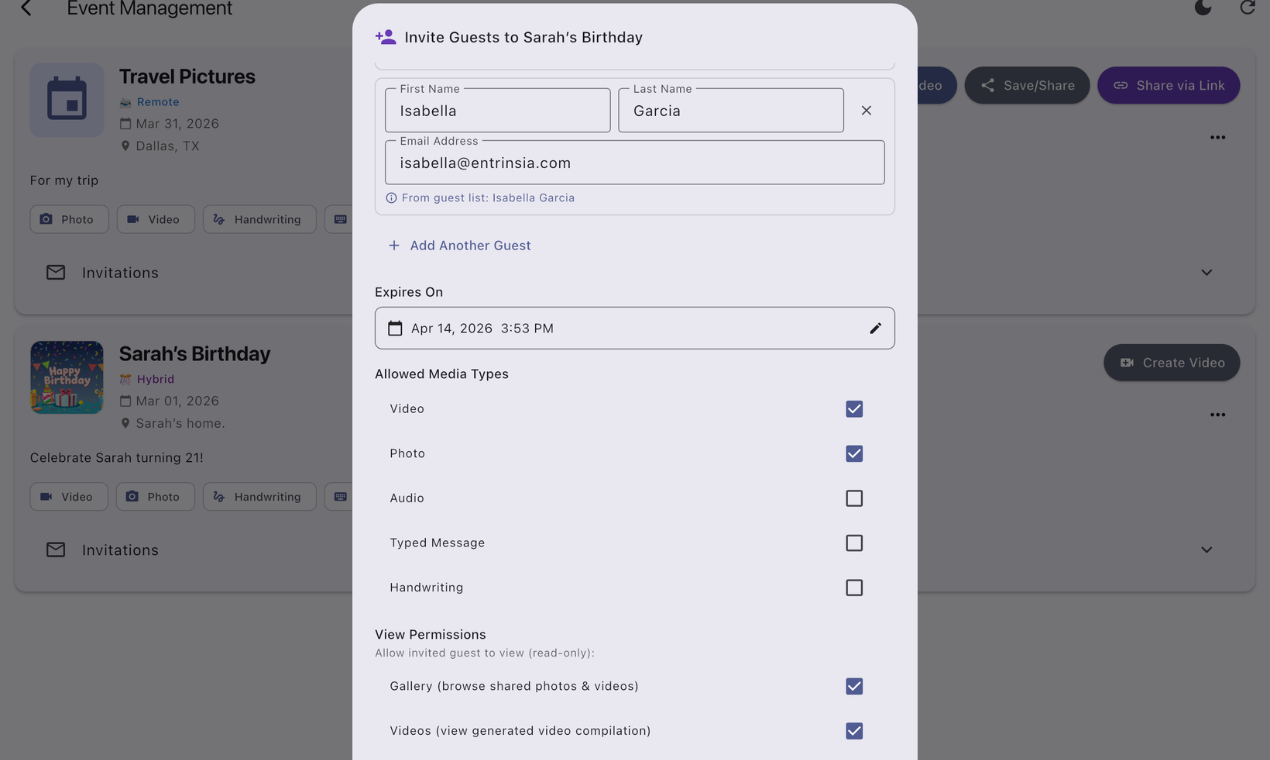Screen dimensions: 1270x760
Task: Click the refresh icon in top bar
Action: click(x=1247, y=8)
